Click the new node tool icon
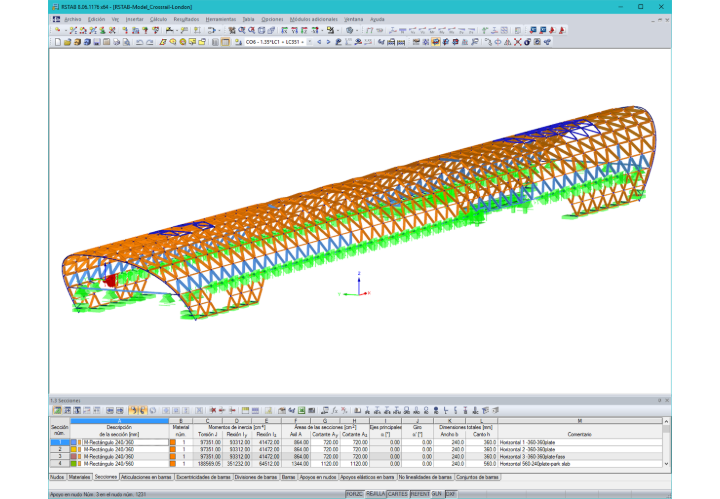The height and width of the screenshot is (499, 720). pyautogui.click(x=58, y=30)
